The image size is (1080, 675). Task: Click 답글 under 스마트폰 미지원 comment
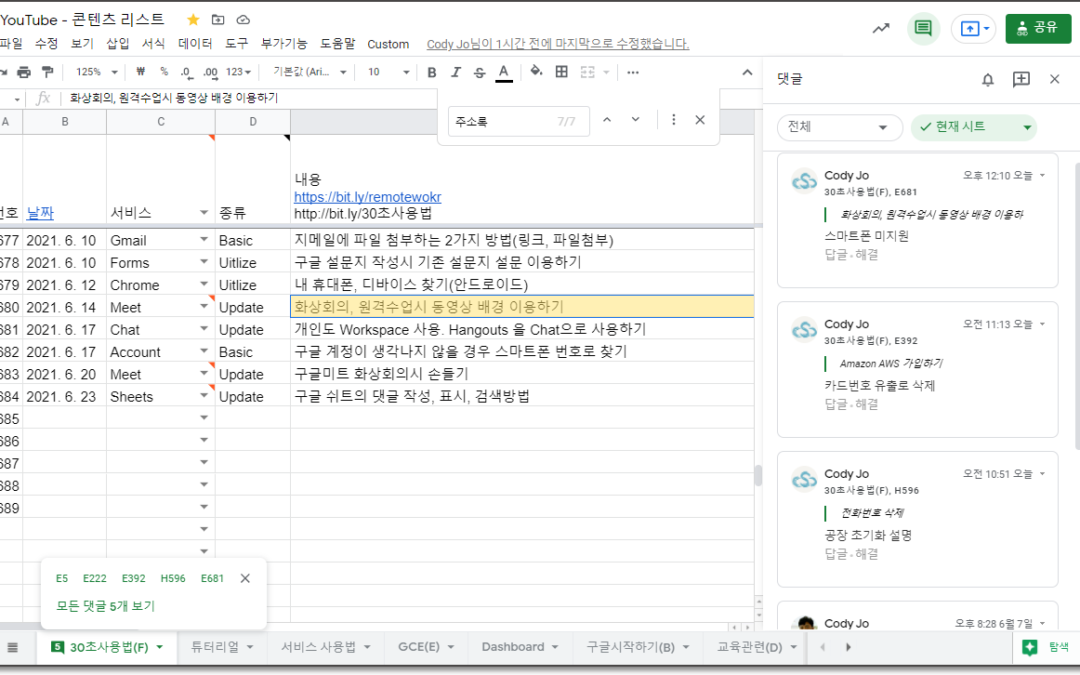[835, 255]
